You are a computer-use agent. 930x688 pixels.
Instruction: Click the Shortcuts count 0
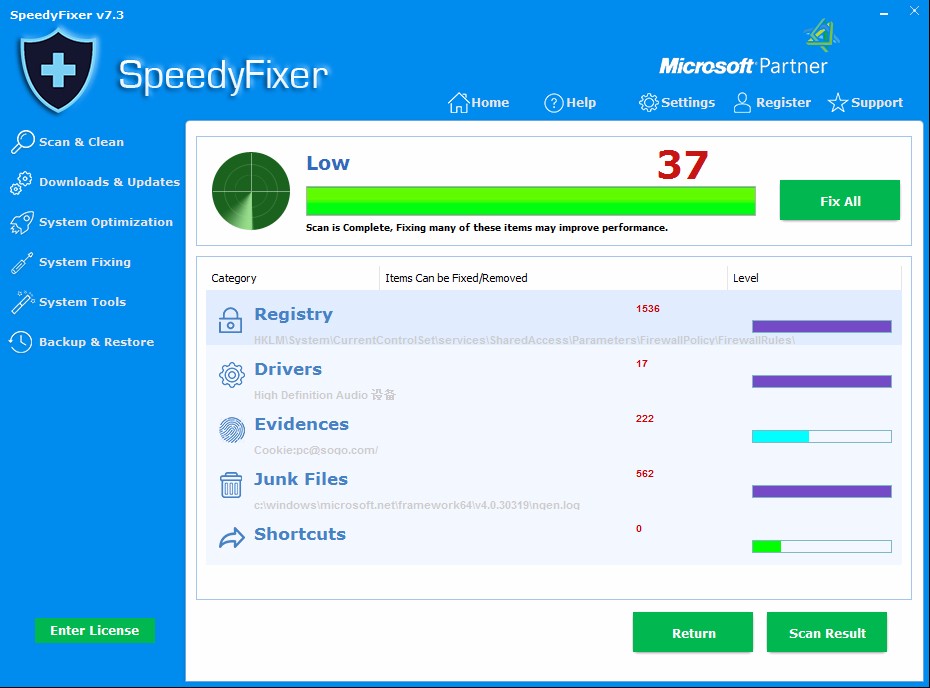tap(639, 528)
